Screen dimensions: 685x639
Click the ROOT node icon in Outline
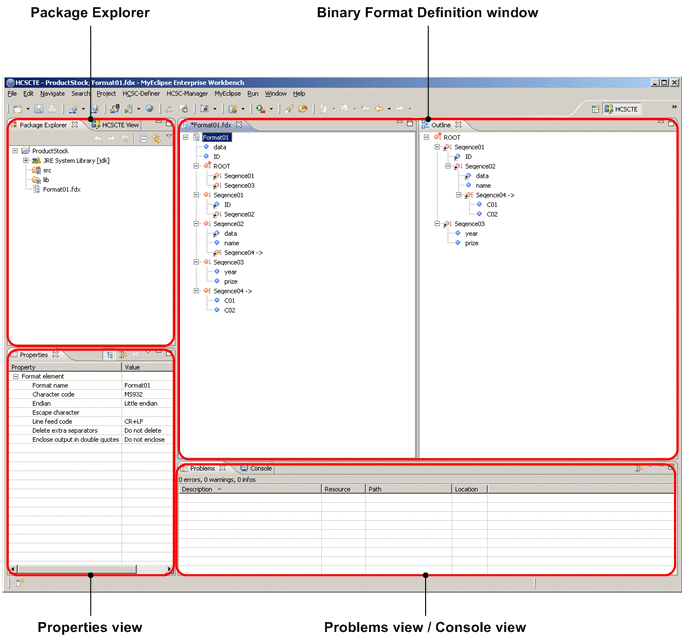[x=436, y=138]
